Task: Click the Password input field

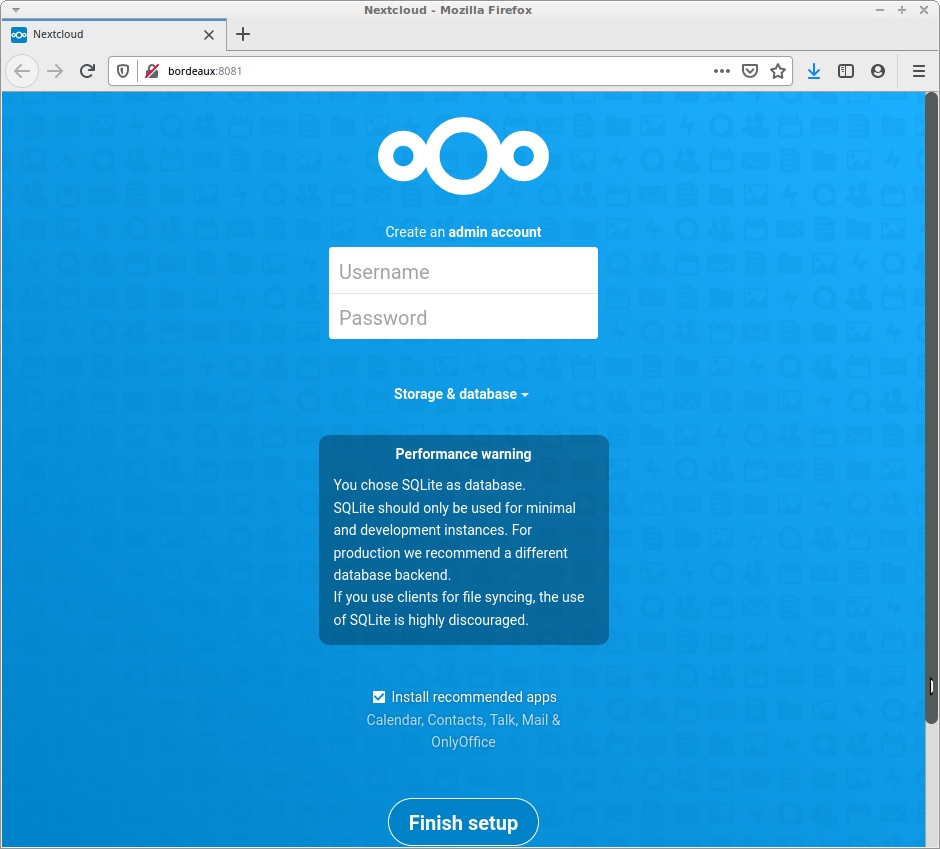Action: tap(463, 317)
